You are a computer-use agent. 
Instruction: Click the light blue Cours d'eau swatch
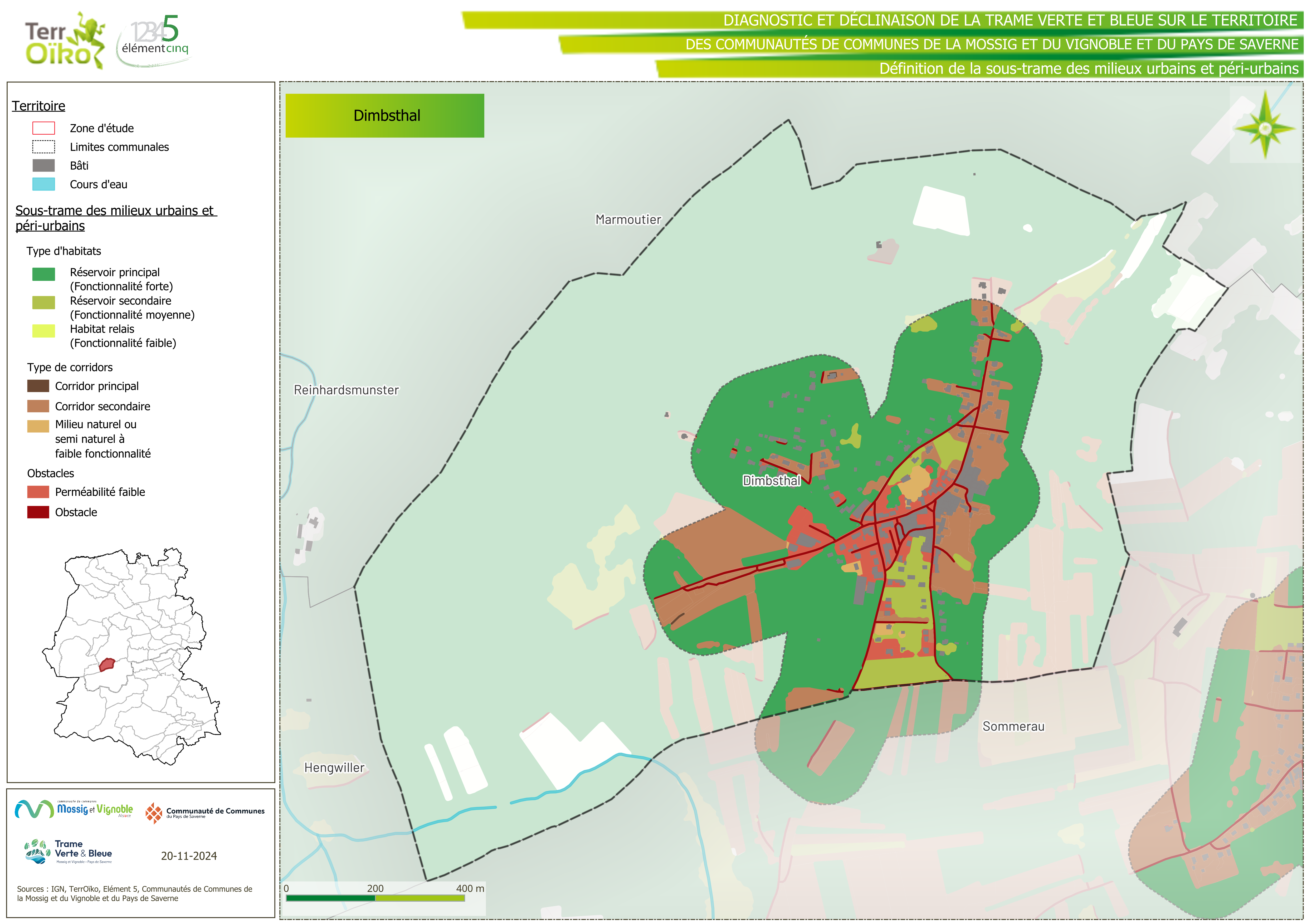[x=43, y=184]
